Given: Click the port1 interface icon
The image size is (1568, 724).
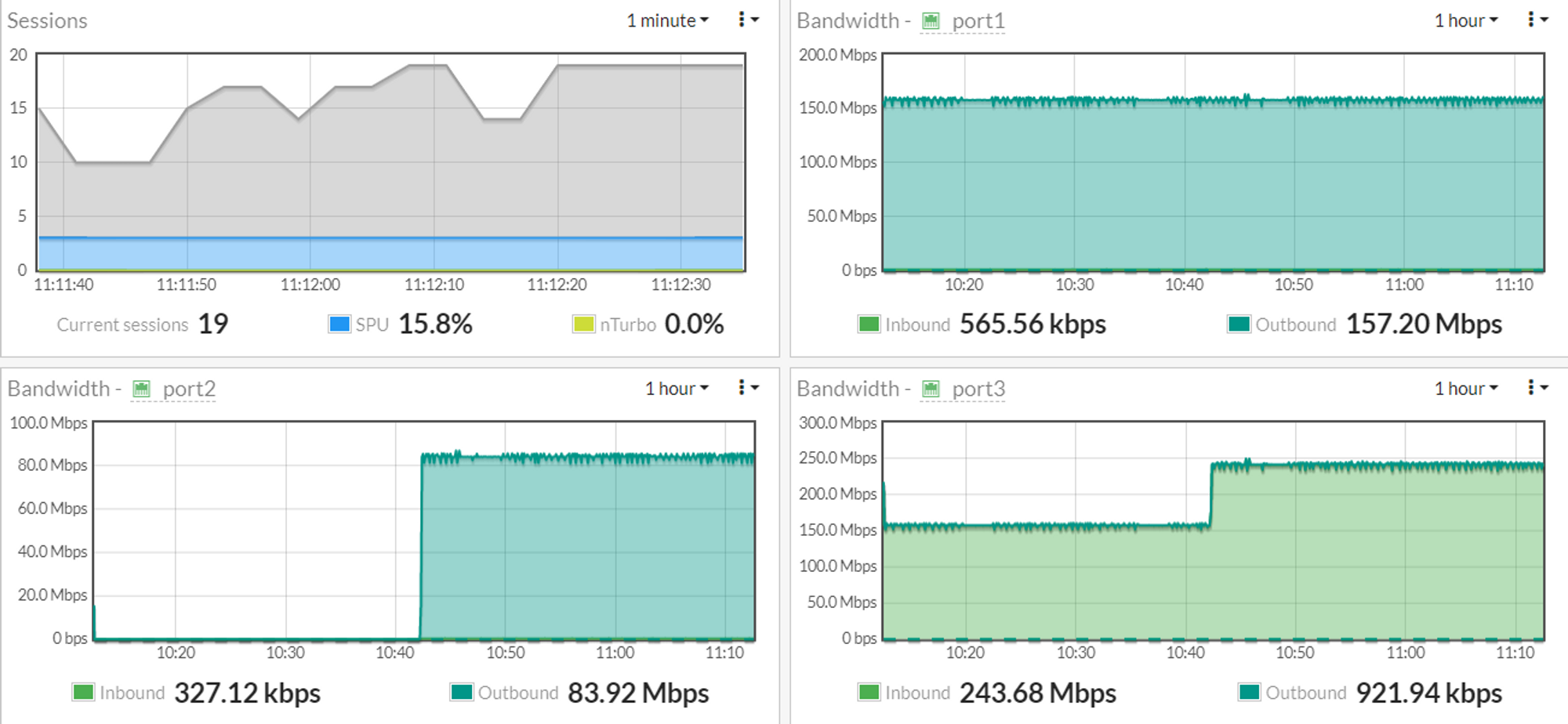Looking at the screenshot, I should pyautogui.click(x=931, y=21).
